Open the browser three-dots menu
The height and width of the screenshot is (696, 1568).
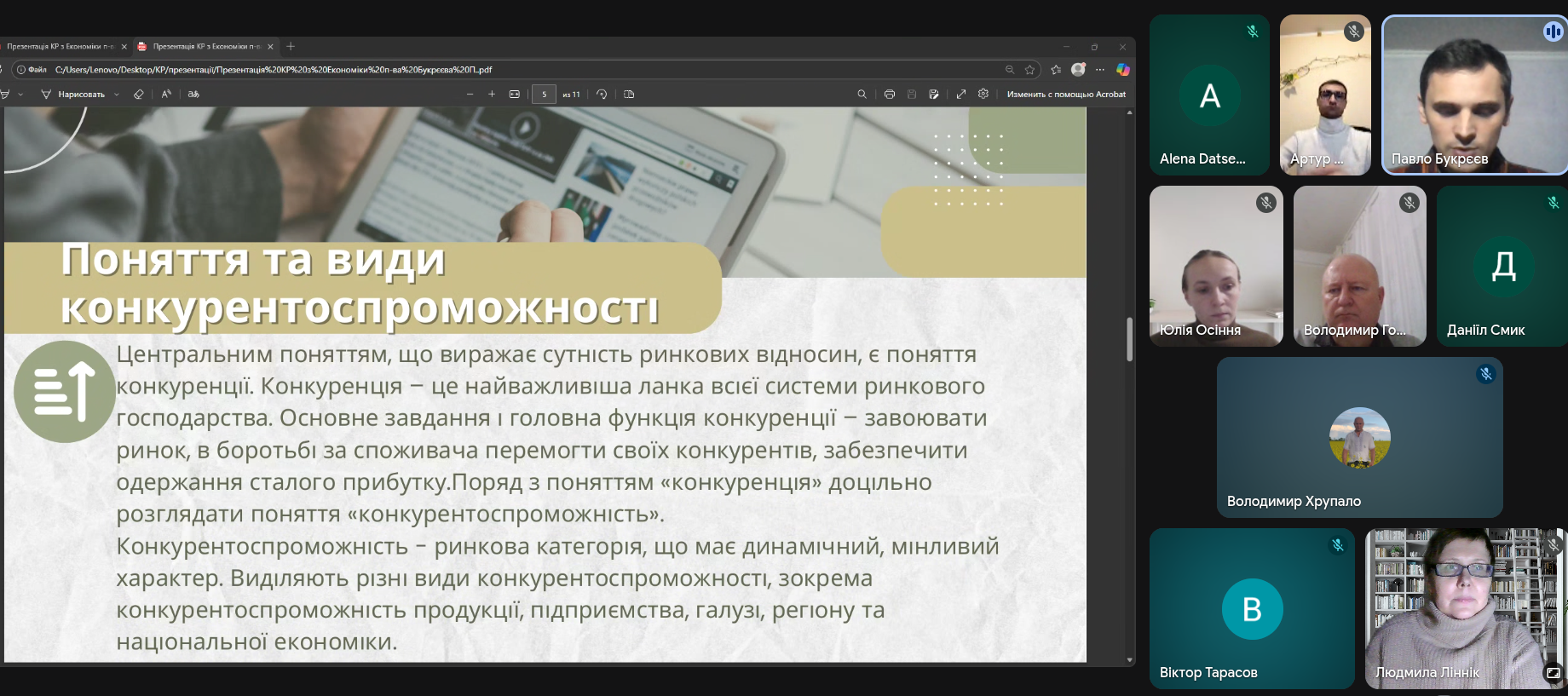pyautogui.click(x=1100, y=70)
